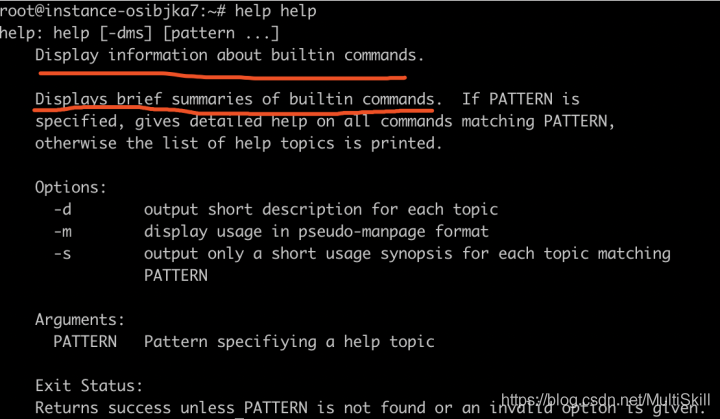Viewport: 720px width, 419px height.
Task: Click the 'help help' command at the prompt
Action: click(x=276, y=11)
